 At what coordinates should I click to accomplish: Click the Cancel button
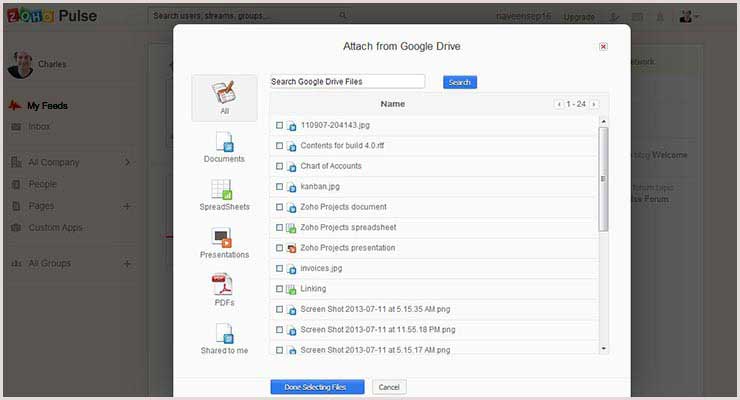(389, 386)
